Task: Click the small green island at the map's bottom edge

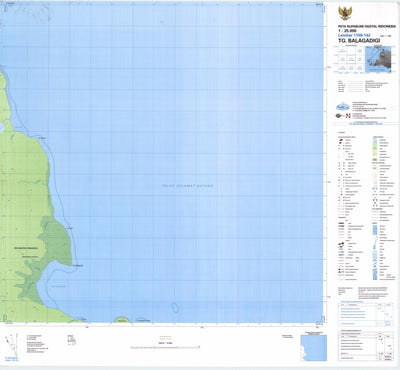Action: [122, 320]
